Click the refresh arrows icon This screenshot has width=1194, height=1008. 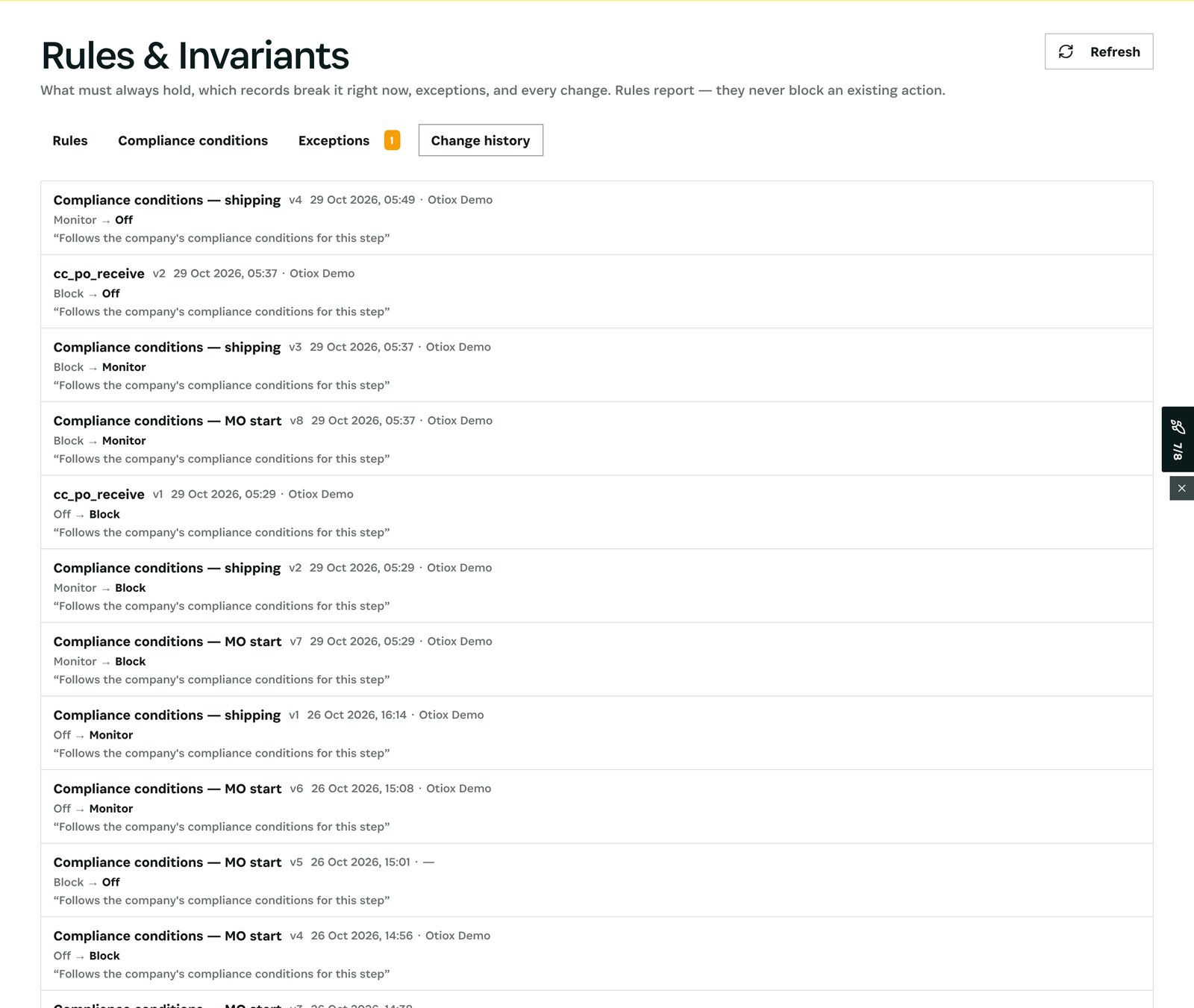pyautogui.click(x=1066, y=51)
